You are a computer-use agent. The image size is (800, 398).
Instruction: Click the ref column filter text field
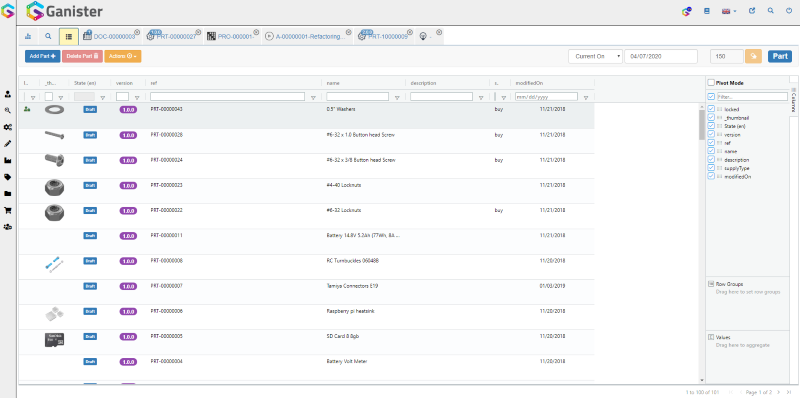coord(228,96)
